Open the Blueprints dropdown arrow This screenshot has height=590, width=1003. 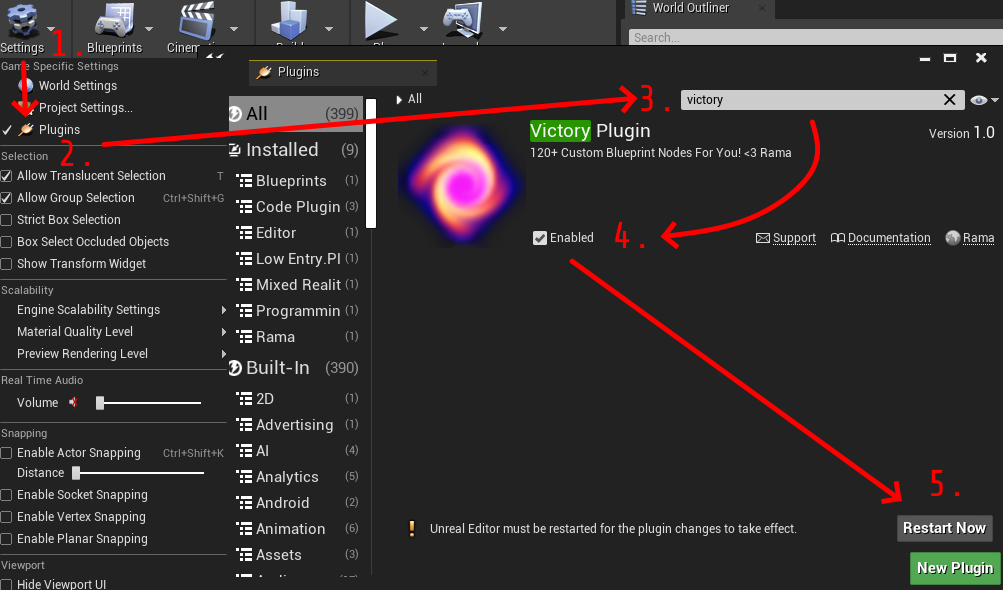click(149, 29)
